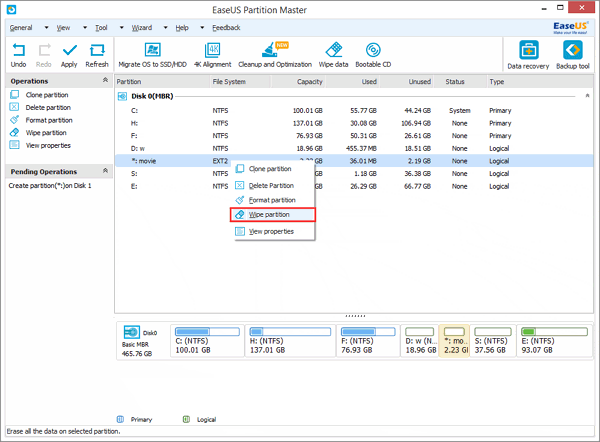The height and width of the screenshot is (442, 600).
Task: Click the Disk0 Basic MBR icon in disk map
Action: click(132, 332)
